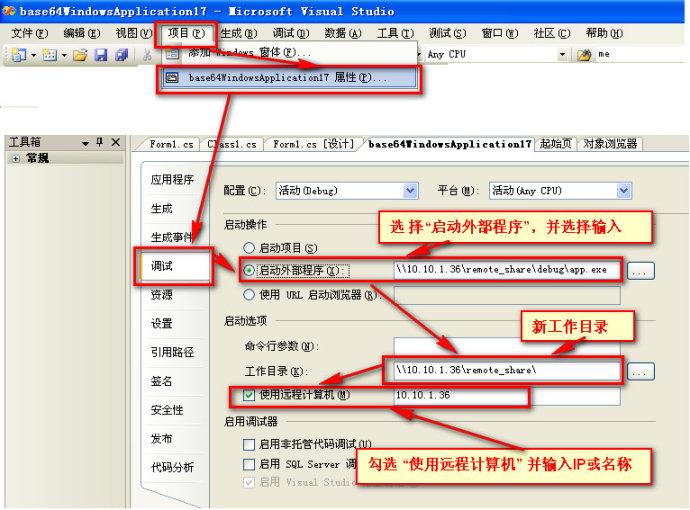Toggle the 使用远程计算机 checkbox
690x510 pixels.
pyautogui.click(x=249, y=395)
